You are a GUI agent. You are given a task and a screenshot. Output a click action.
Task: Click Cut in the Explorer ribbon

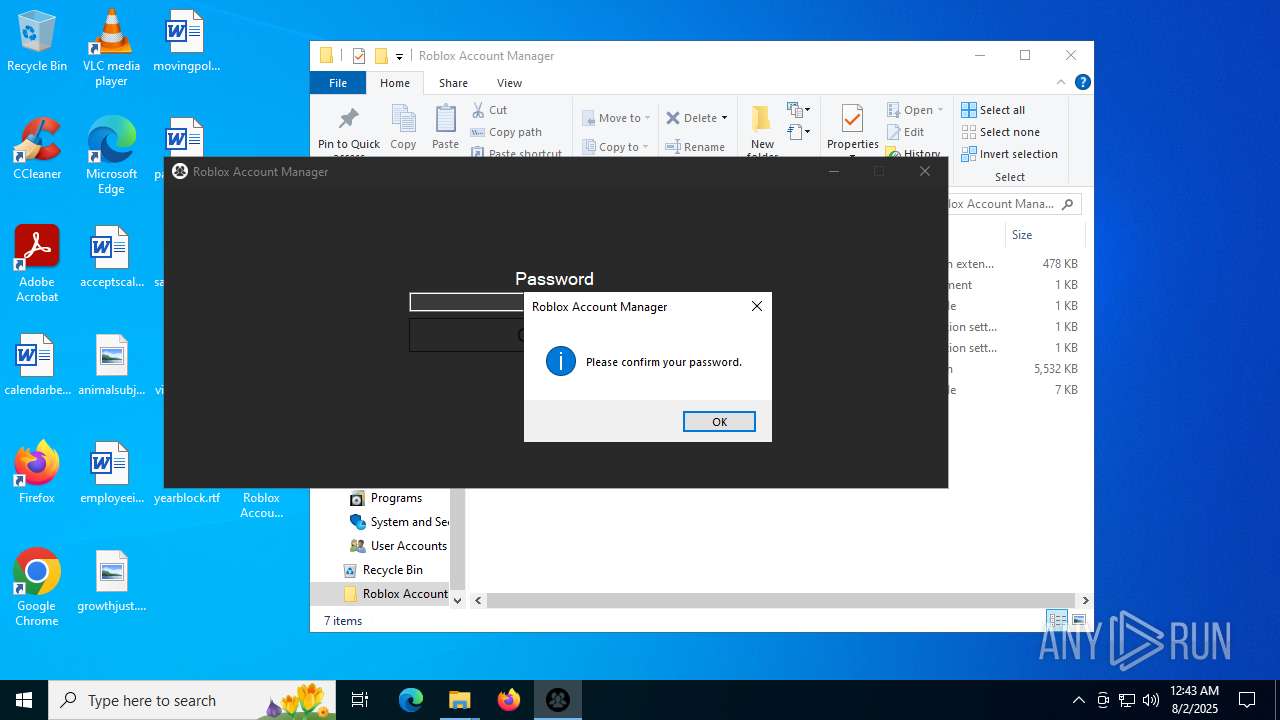[489, 110]
